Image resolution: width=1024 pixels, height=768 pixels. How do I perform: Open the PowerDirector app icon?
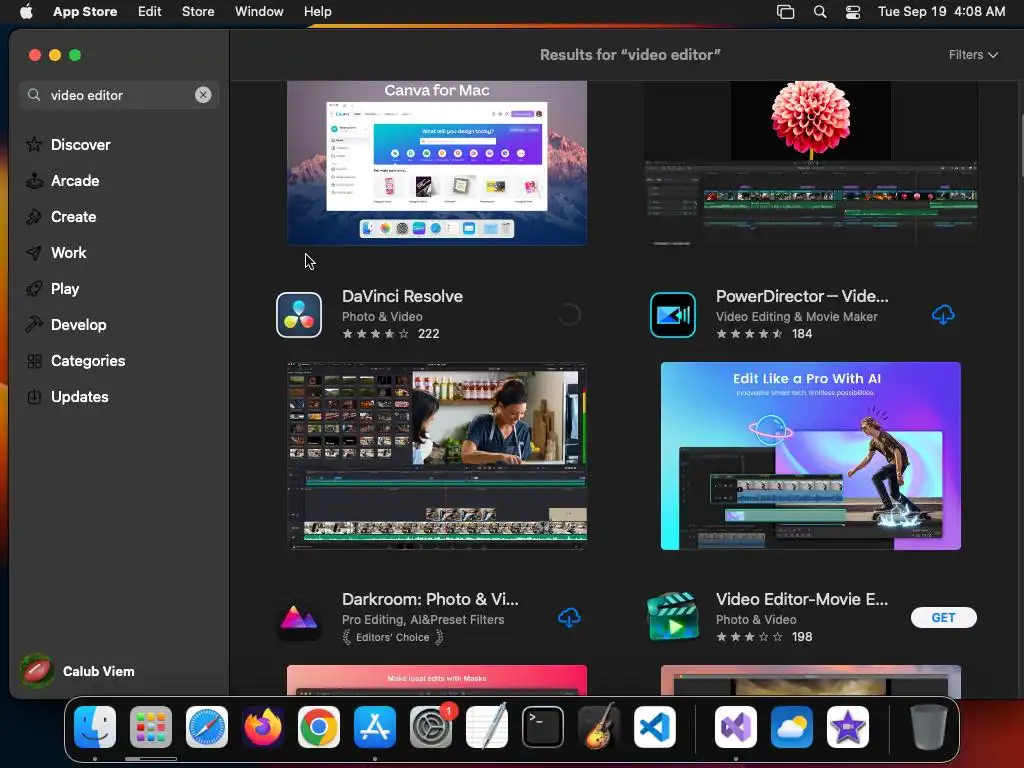click(x=673, y=315)
